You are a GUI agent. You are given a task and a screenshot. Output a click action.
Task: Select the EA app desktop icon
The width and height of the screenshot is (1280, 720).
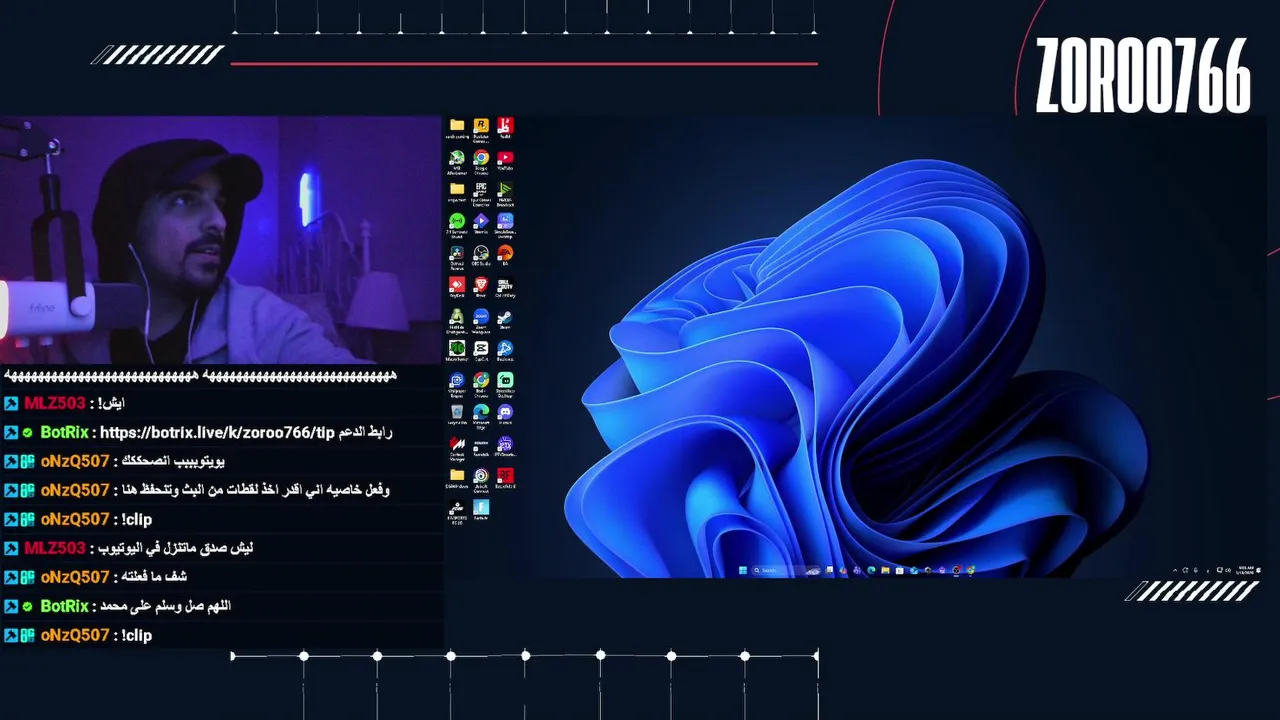point(505,256)
